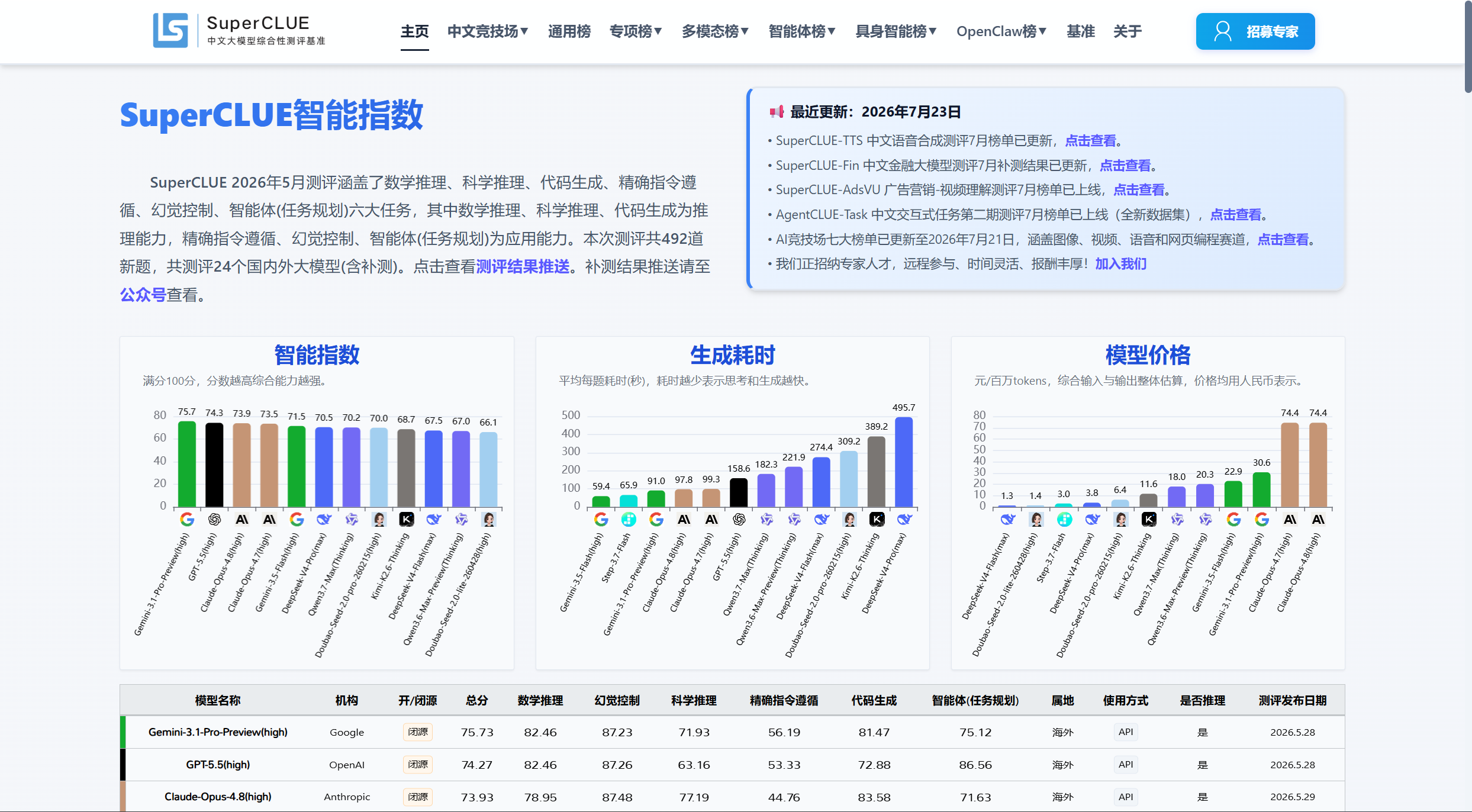Click the 闭源 tag in the GPT-5.5(high) row
Screen dimensions: 1472x812
(x=418, y=765)
